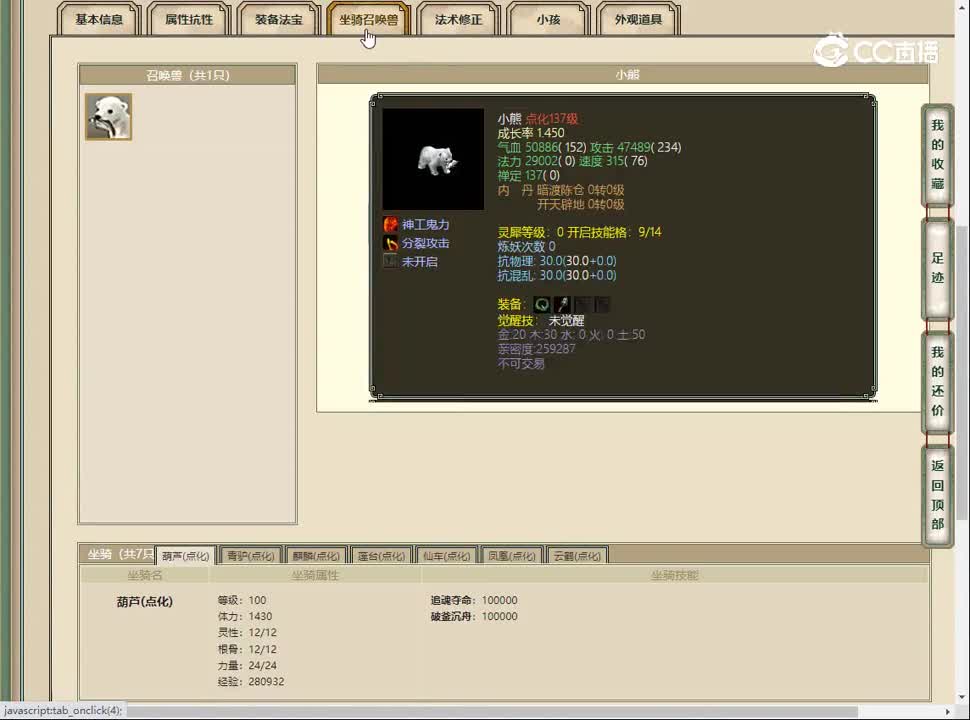Click the 炼妖次数 0 text
Image resolution: width=970 pixels, height=720 pixels.
tap(526, 246)
